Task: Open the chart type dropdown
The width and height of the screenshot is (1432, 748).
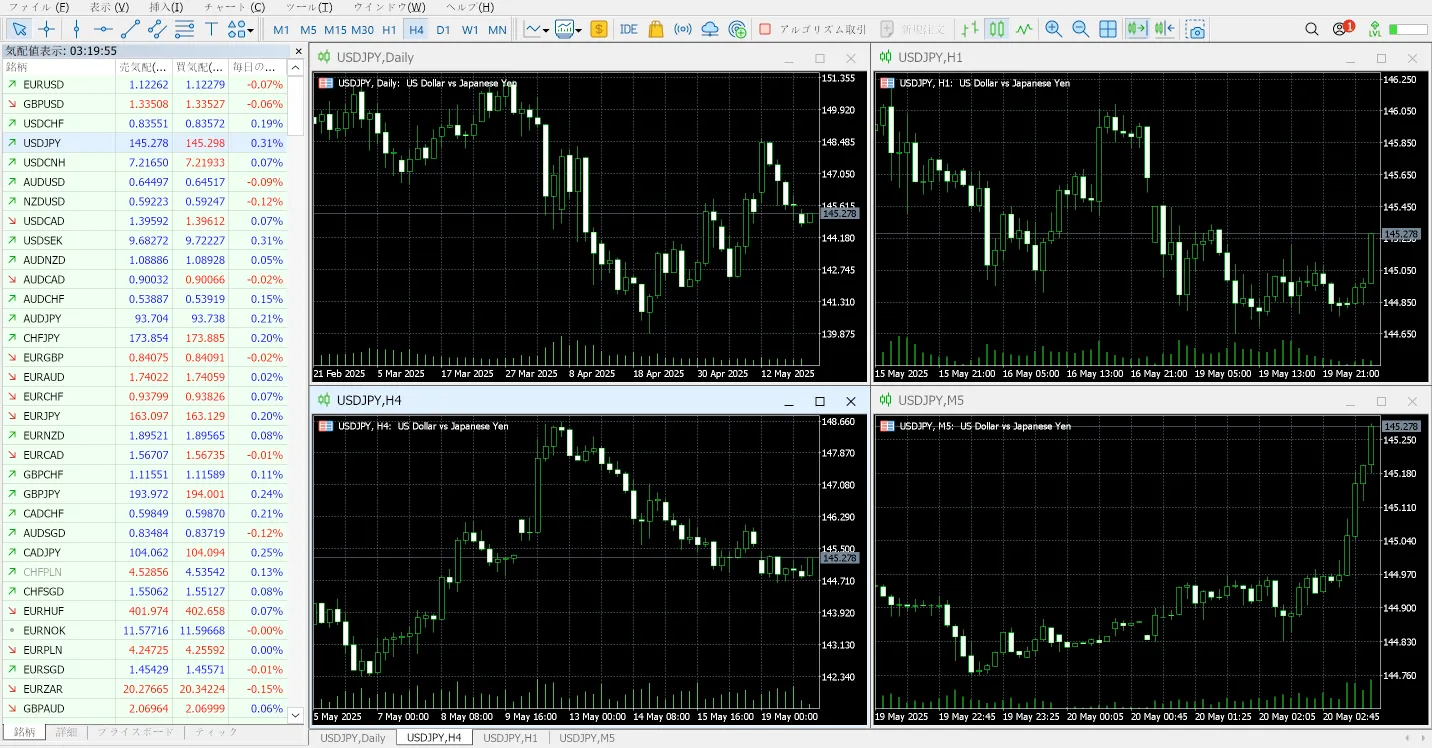Action: (537, 29)
